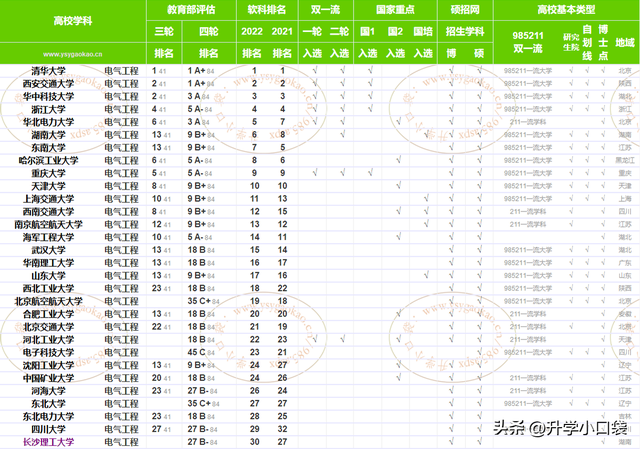Select the 北京交通大学 cell
Image resolution: width=640 pixels, height=449 pixels.
tap(48, 327)
